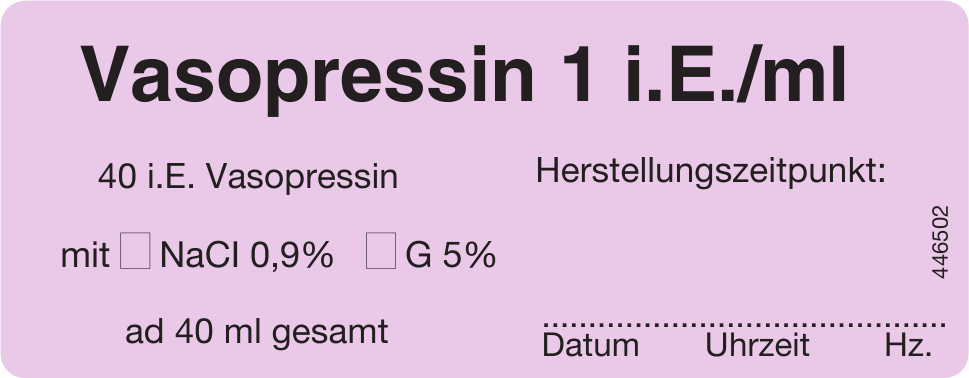The height and width of the screenshot is (378, 969).
Task: Click the word 'gesamt' in bottom line
Action: click(x=330, y=334)
